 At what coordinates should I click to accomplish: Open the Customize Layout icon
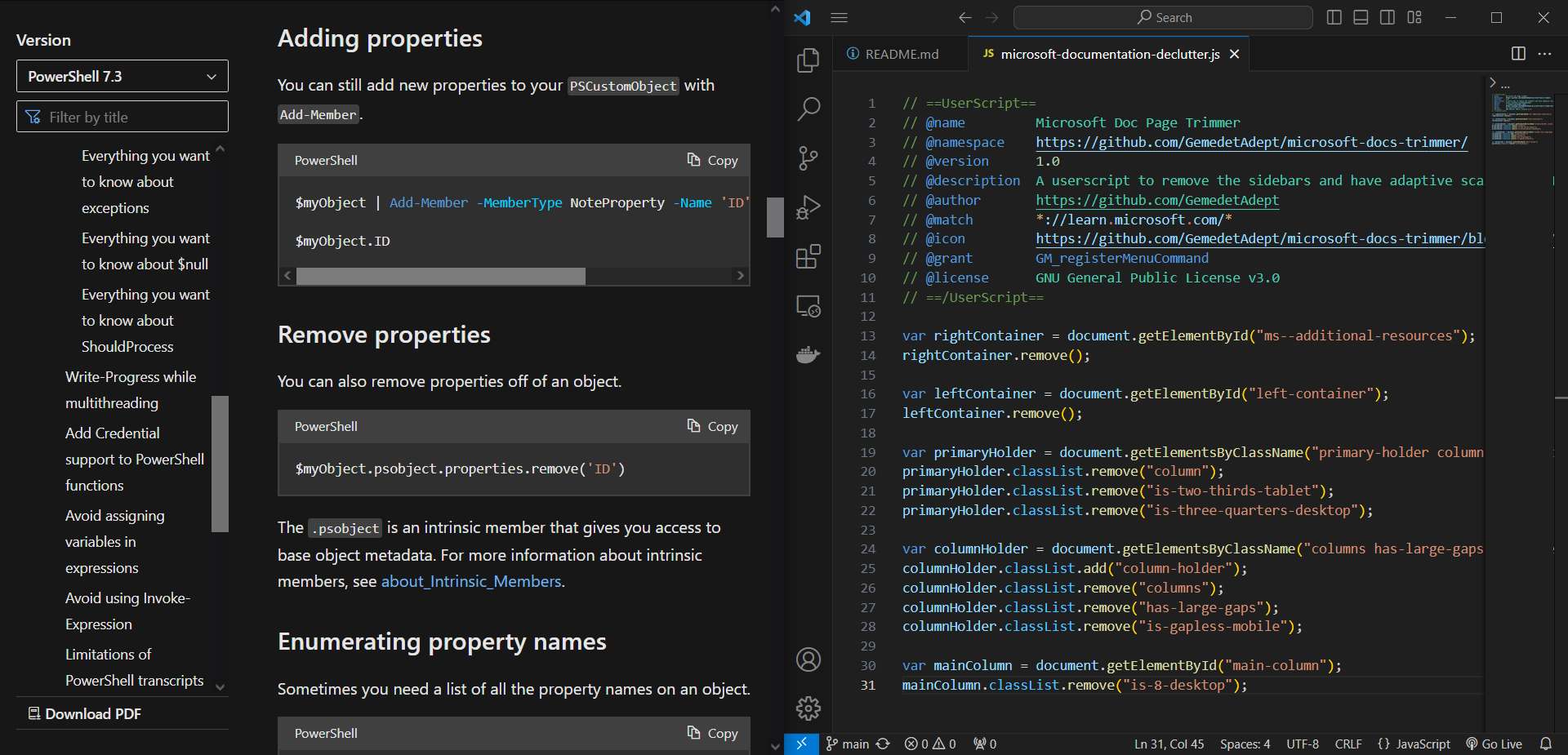(1414, 17)
